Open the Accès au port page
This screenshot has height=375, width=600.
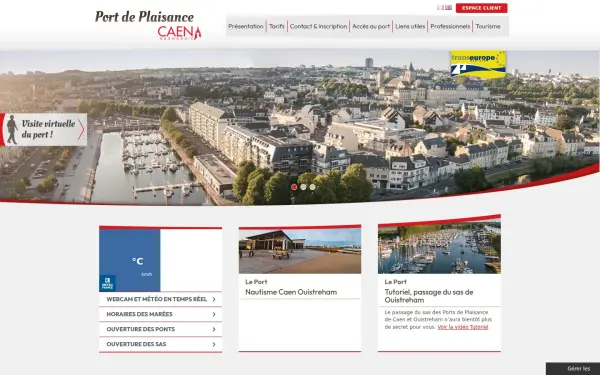click(x=371, y=26)
